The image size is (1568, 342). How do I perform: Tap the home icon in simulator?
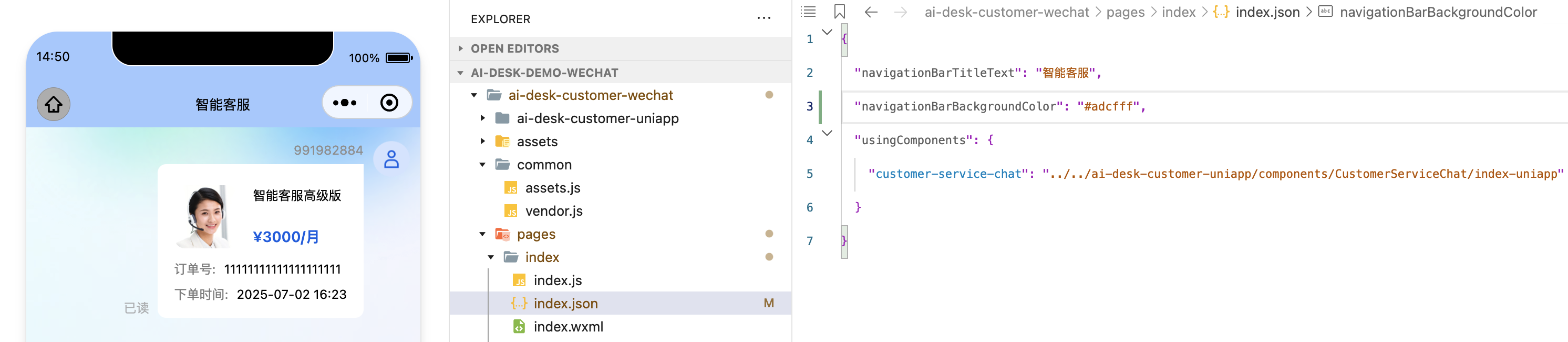click(54, 104)
